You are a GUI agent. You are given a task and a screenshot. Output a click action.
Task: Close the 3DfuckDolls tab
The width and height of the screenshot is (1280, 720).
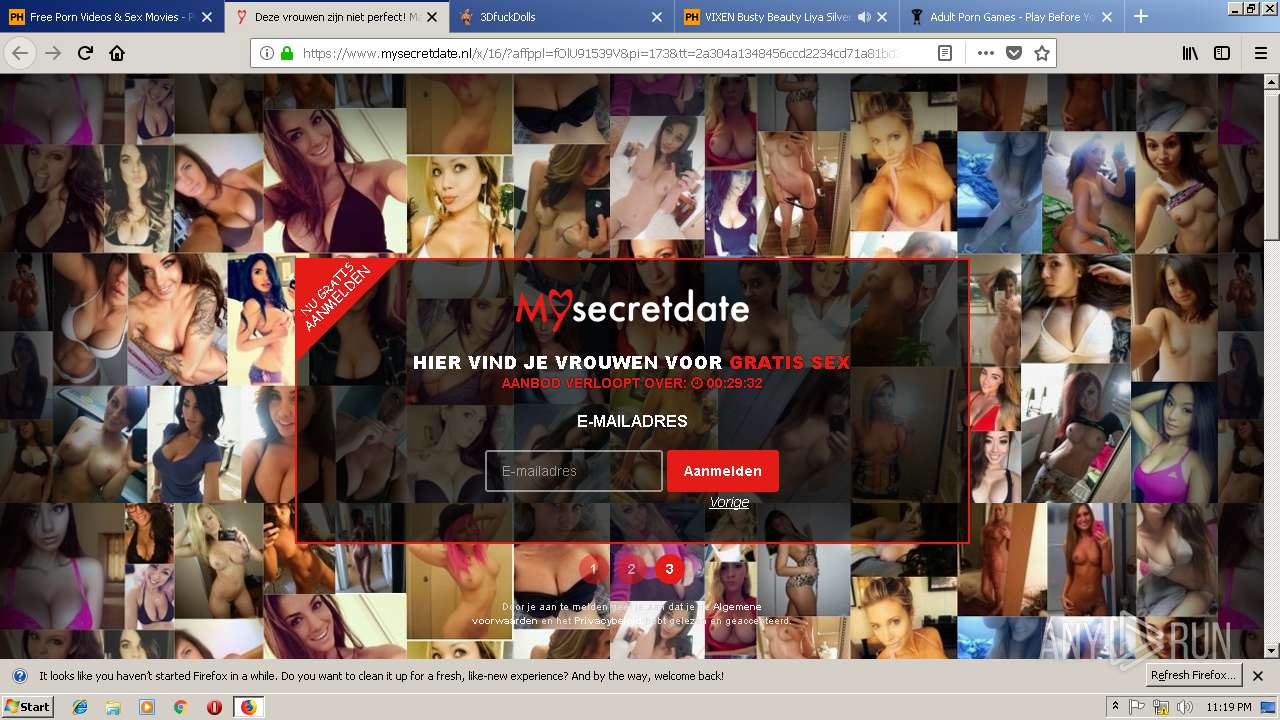(x=656, y=17)
